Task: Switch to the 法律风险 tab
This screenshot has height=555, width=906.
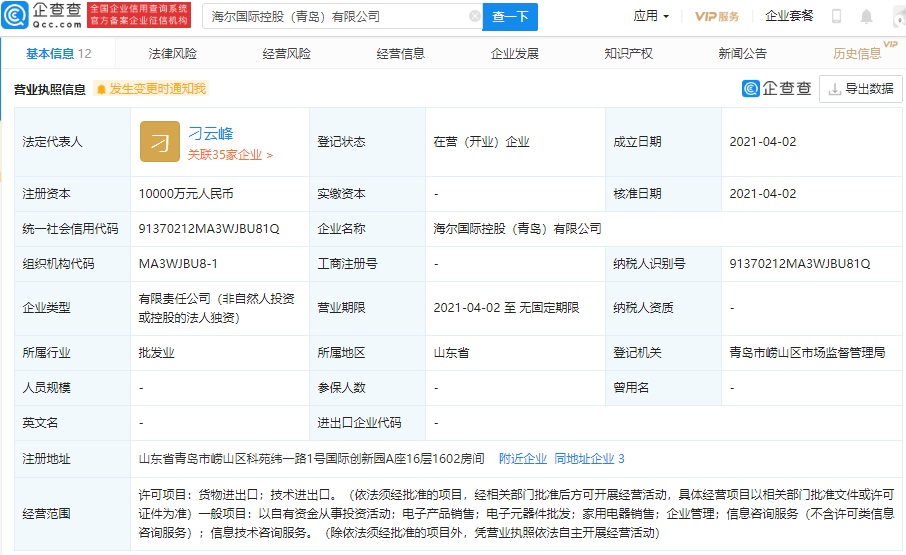Action: coord(172,54)
